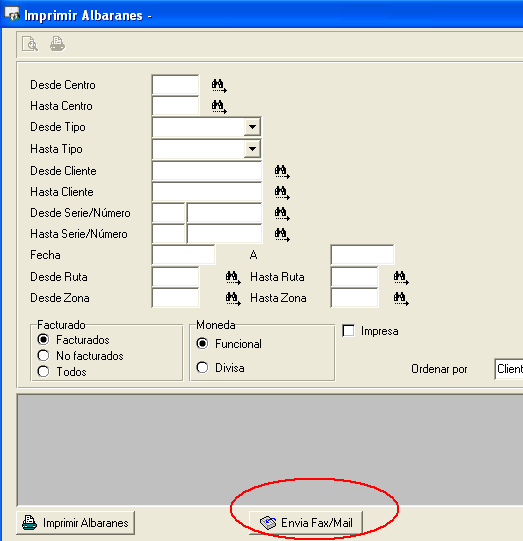The width and height of the screenshot is (523, 541).
Task: Expand the Hasta Tipo dropdown
Action: pos(252,149)
